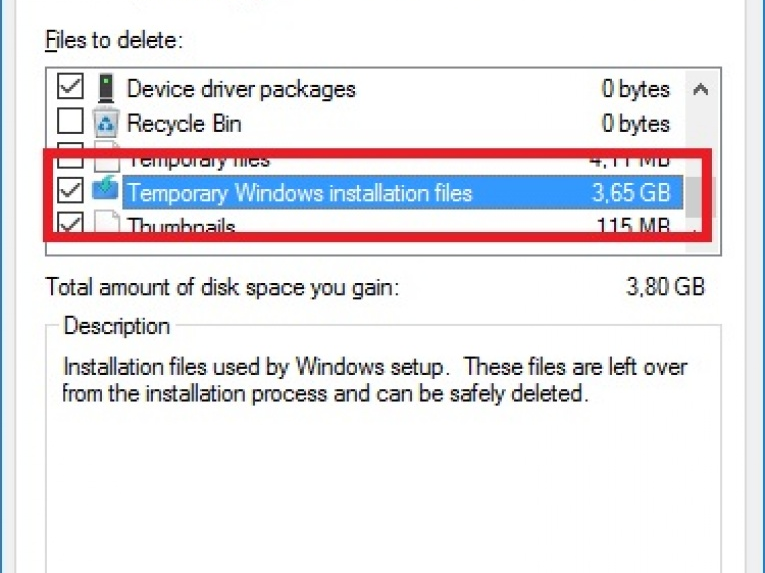Select the Thumbnails list entry
The height and width of the screenshot is (573, 765).
(x=181, y=226)
